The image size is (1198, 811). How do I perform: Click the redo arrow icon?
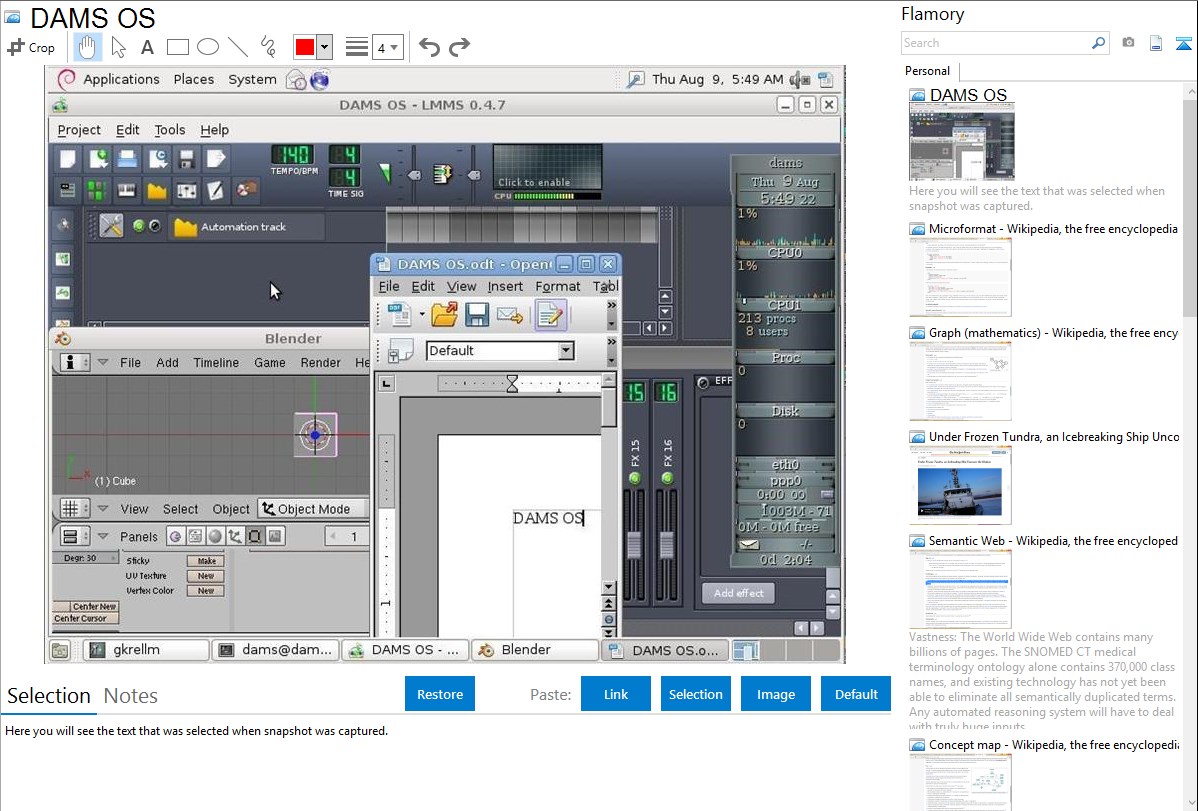[459, 47]
